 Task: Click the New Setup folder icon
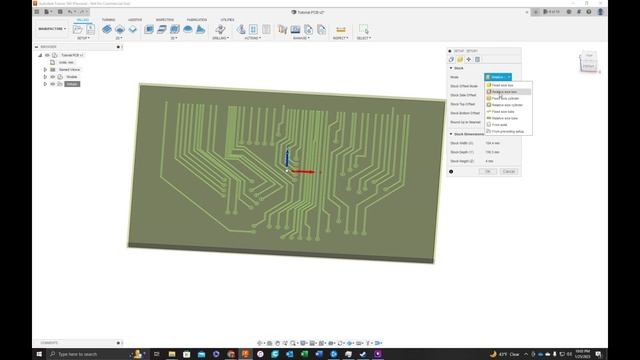(x=78, y=29)
